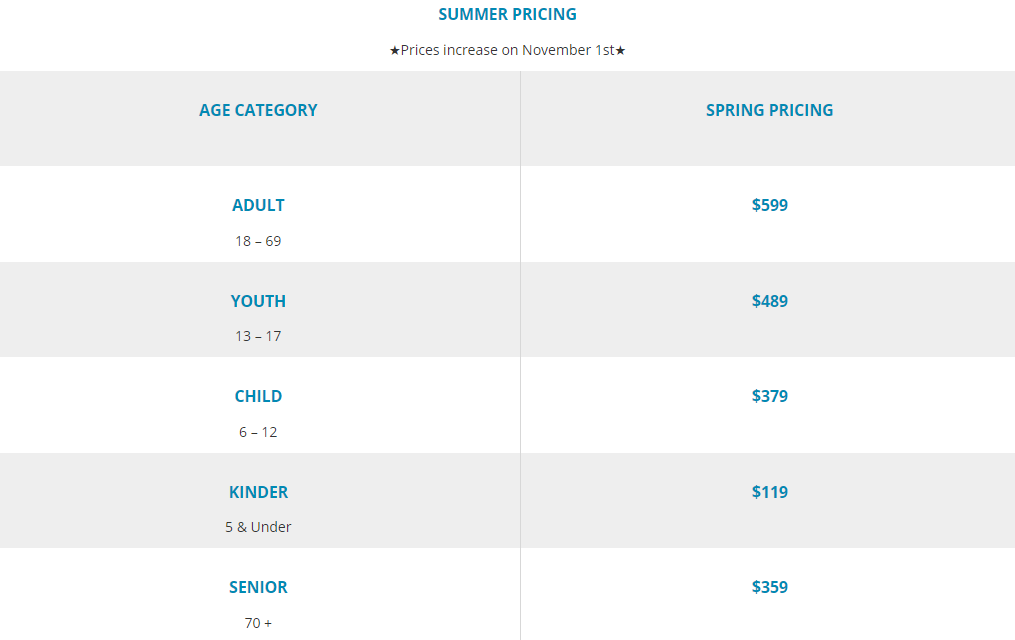Click the Adult age range 18 – 69
The width and height of the screenshot is (1015, 640).
(258, 241)
